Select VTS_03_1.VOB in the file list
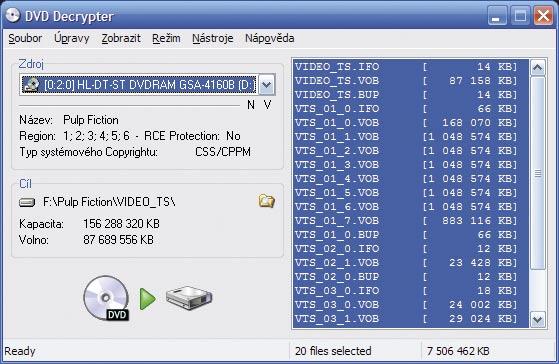 coord(411,319)
